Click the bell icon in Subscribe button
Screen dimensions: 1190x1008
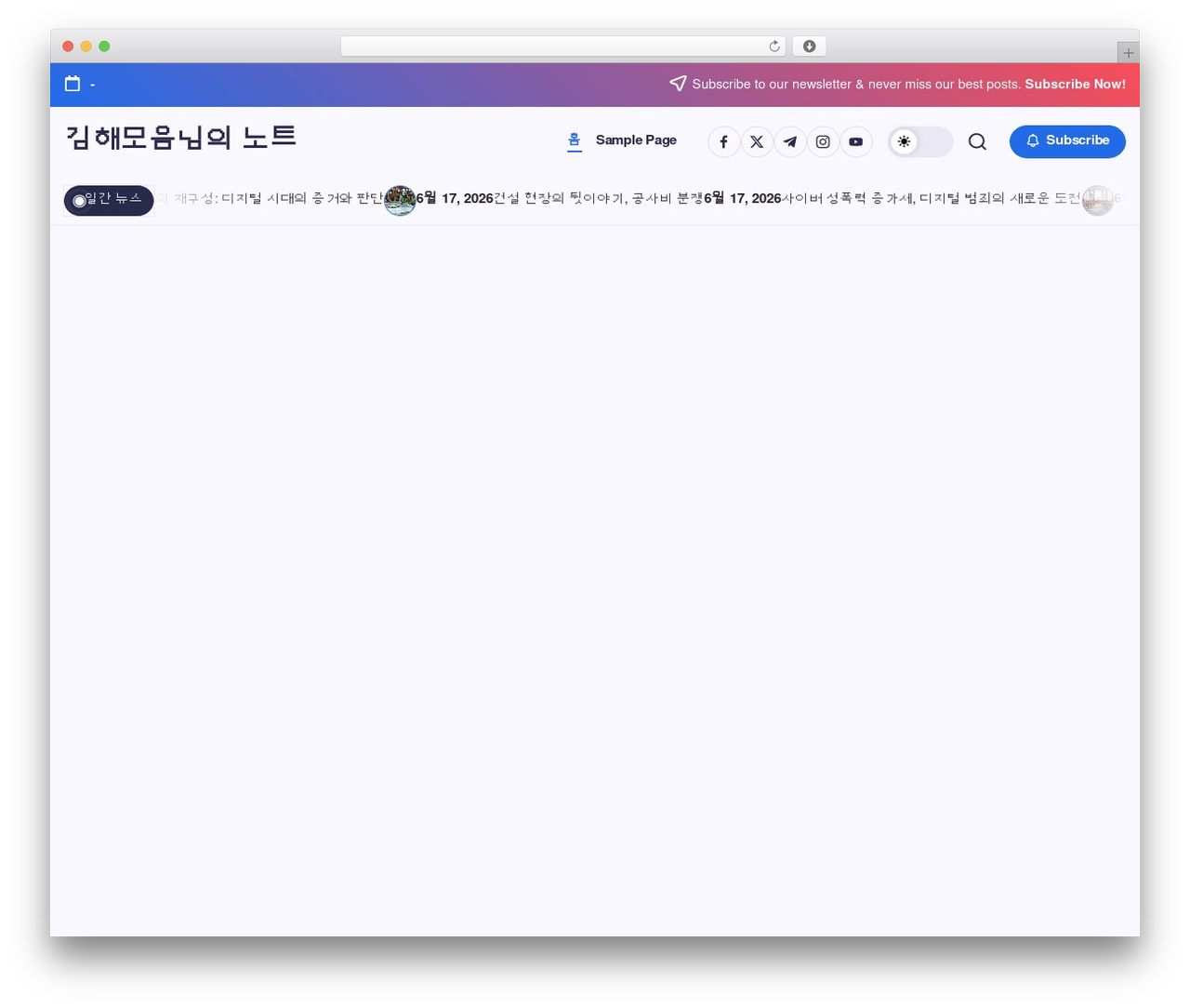coord(1033,140)
